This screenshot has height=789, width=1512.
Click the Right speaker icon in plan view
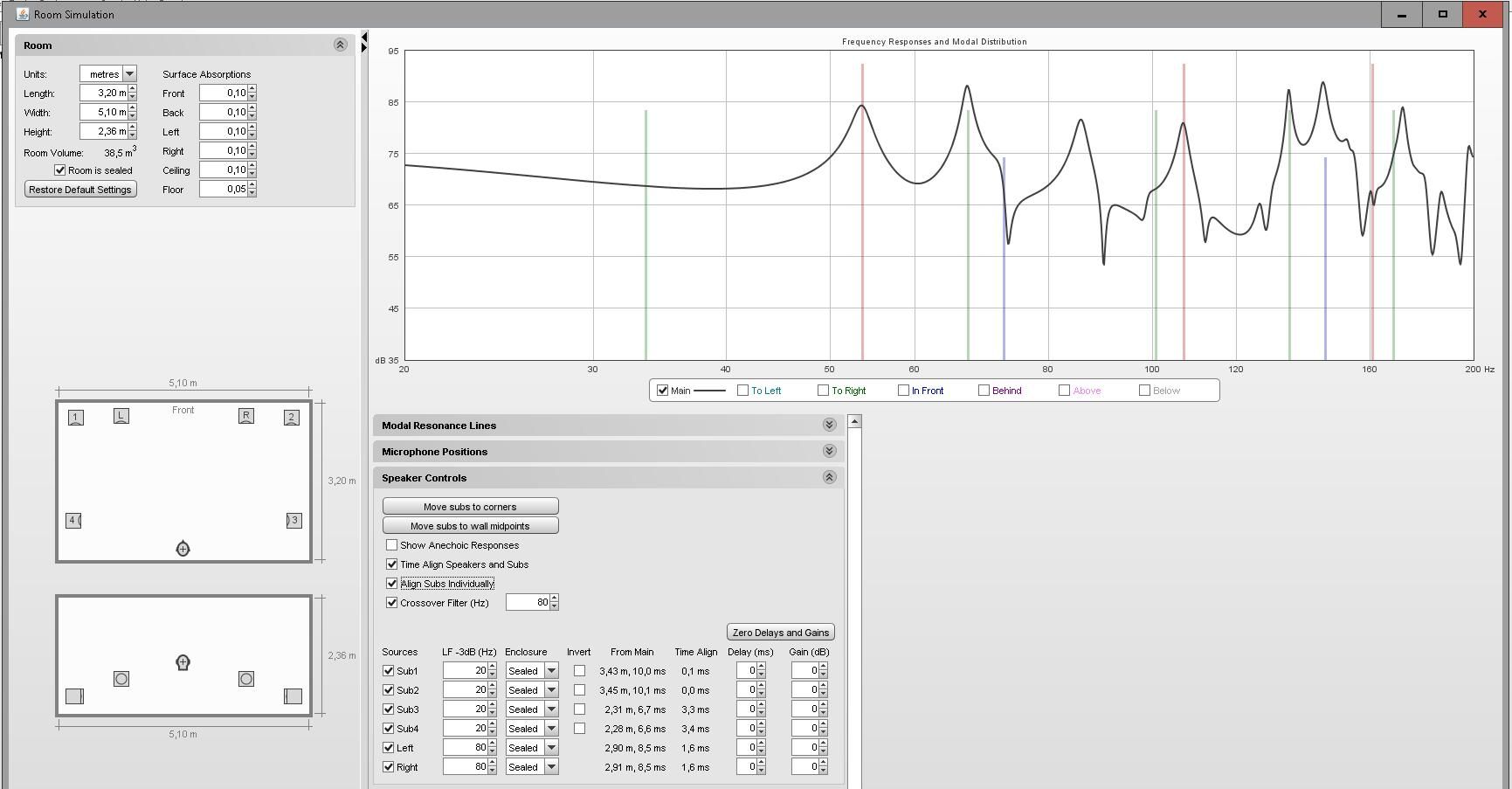click(246, 416)
